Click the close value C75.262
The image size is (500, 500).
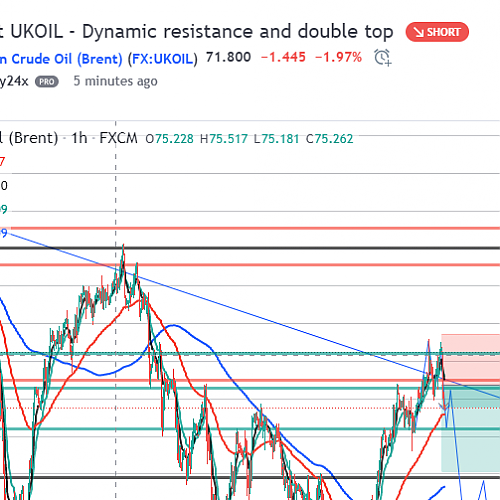tap(329, 139)
